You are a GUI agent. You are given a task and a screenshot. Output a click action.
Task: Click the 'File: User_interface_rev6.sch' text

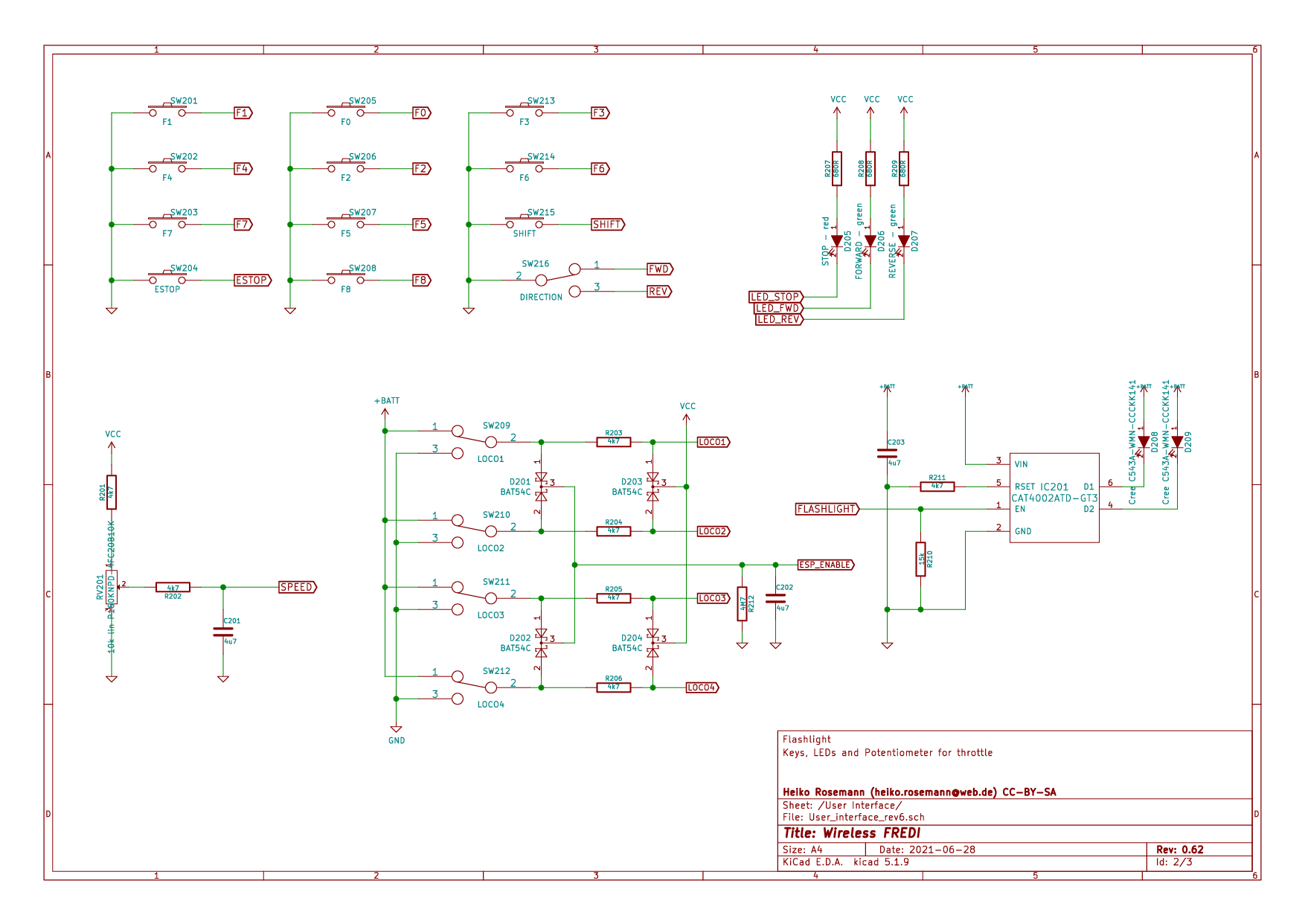(x=853, y=817)
